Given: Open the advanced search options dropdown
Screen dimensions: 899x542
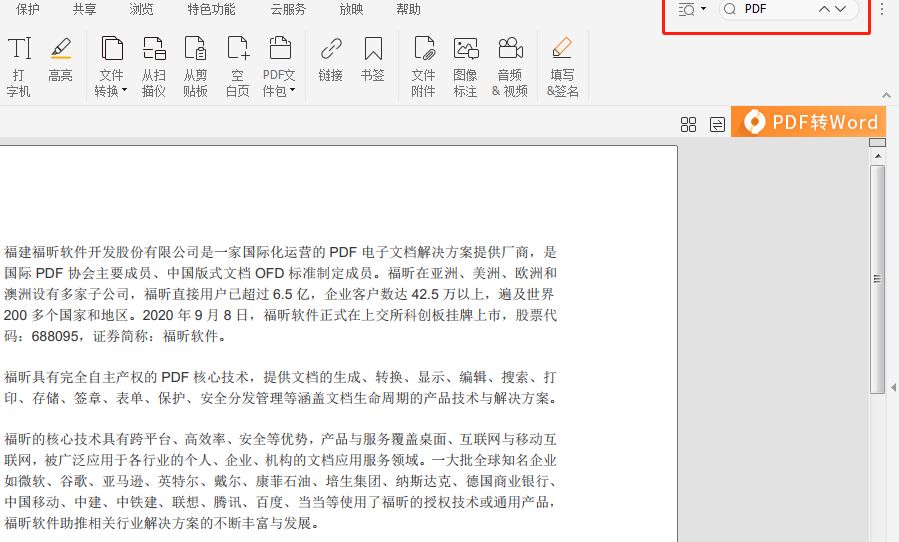Looking at the screenshot, I should (x=692, y=9).
